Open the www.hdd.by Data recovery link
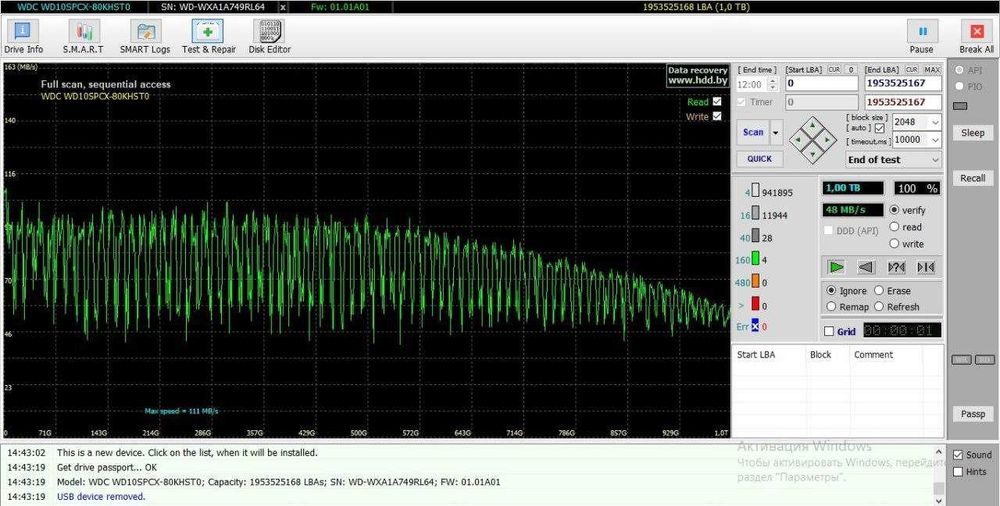 coord(698,76)
